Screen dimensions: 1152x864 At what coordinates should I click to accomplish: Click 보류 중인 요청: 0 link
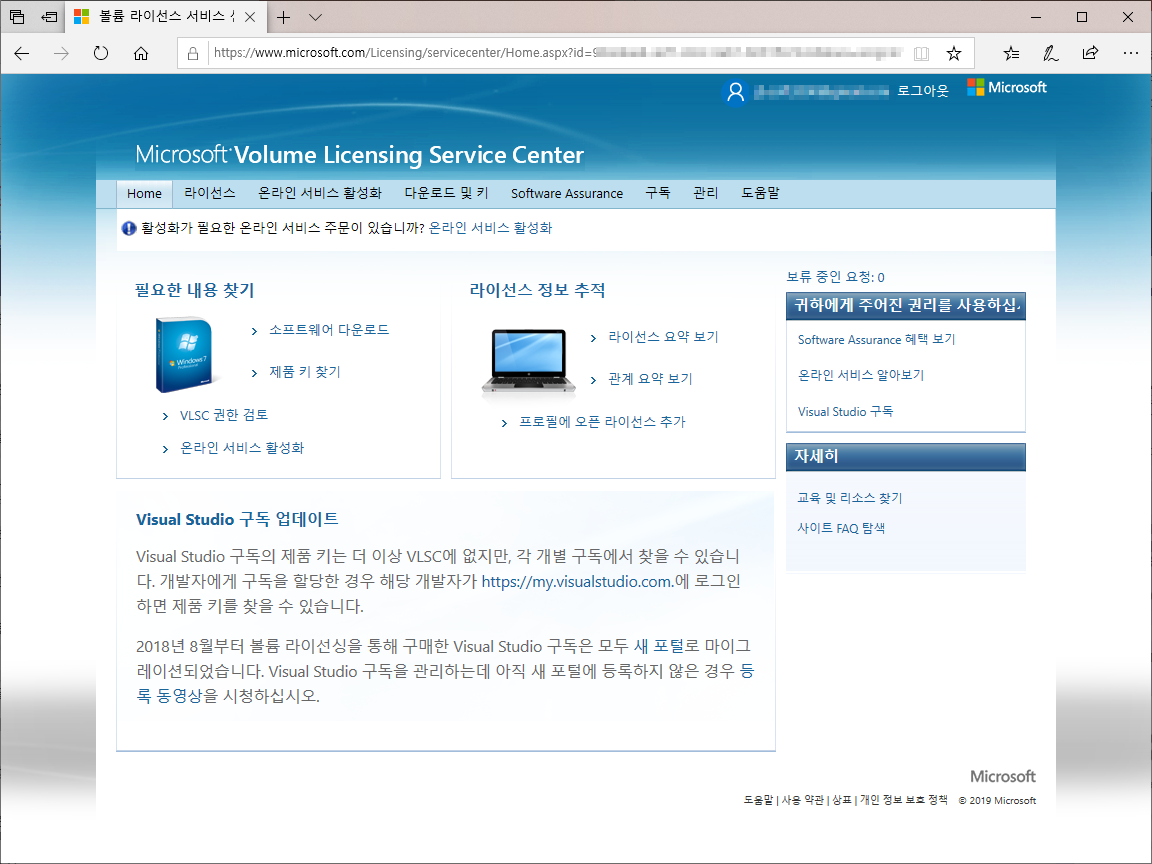coord(835,277)
